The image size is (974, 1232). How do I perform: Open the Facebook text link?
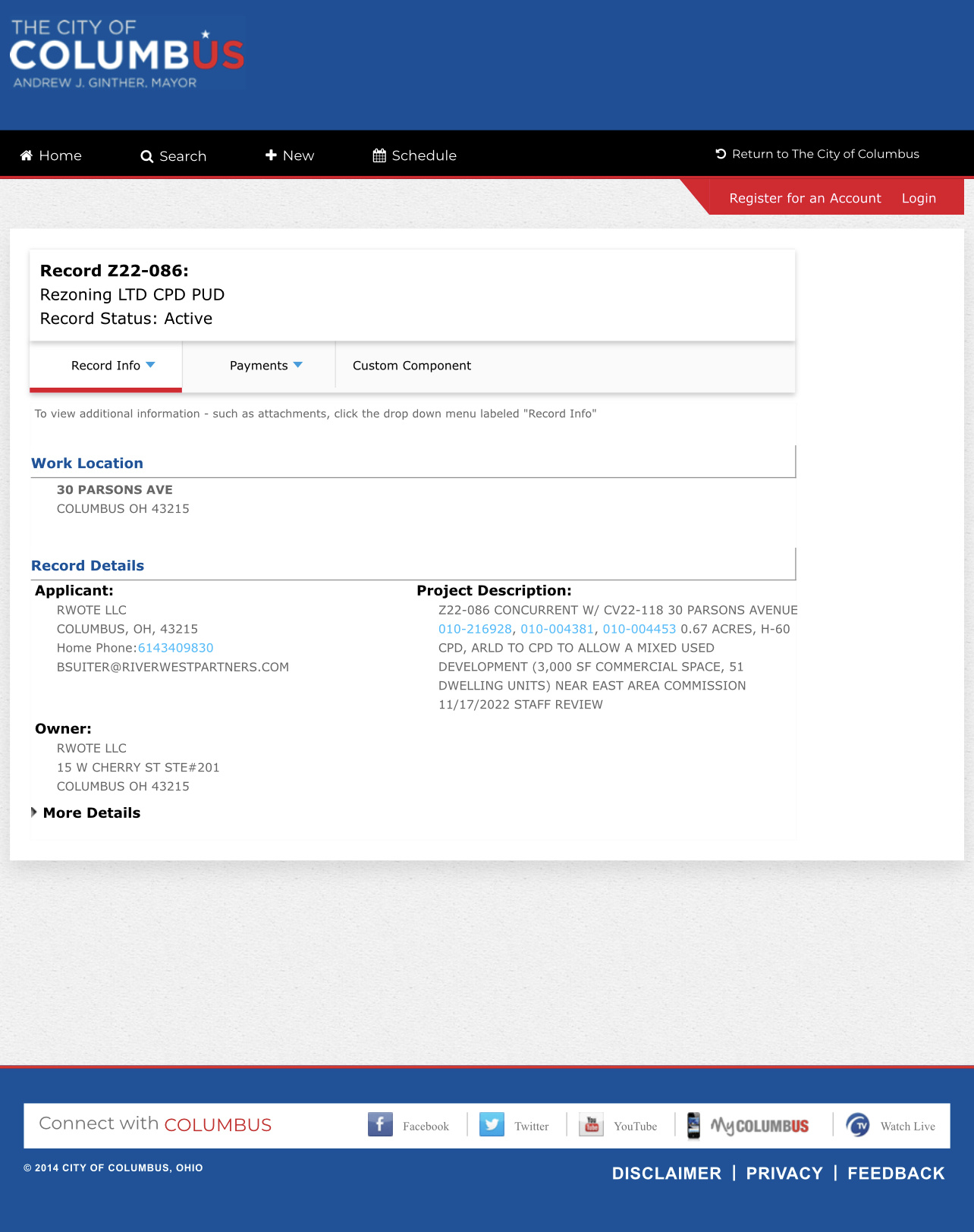(x=426, y=1127)
